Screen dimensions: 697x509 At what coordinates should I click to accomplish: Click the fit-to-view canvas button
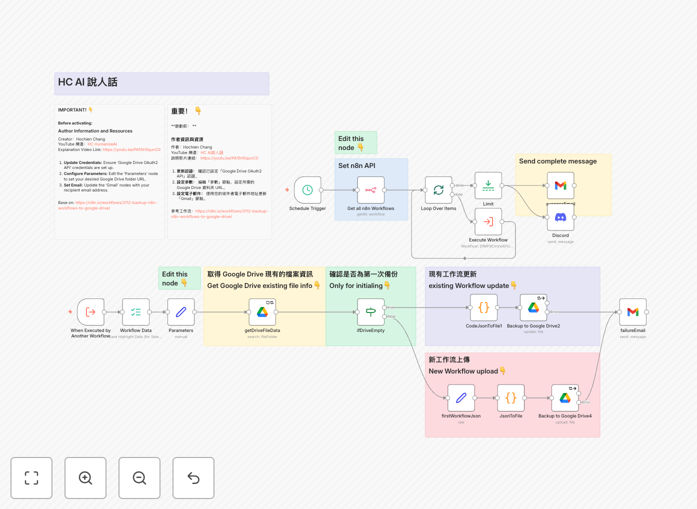pos(31,478)
